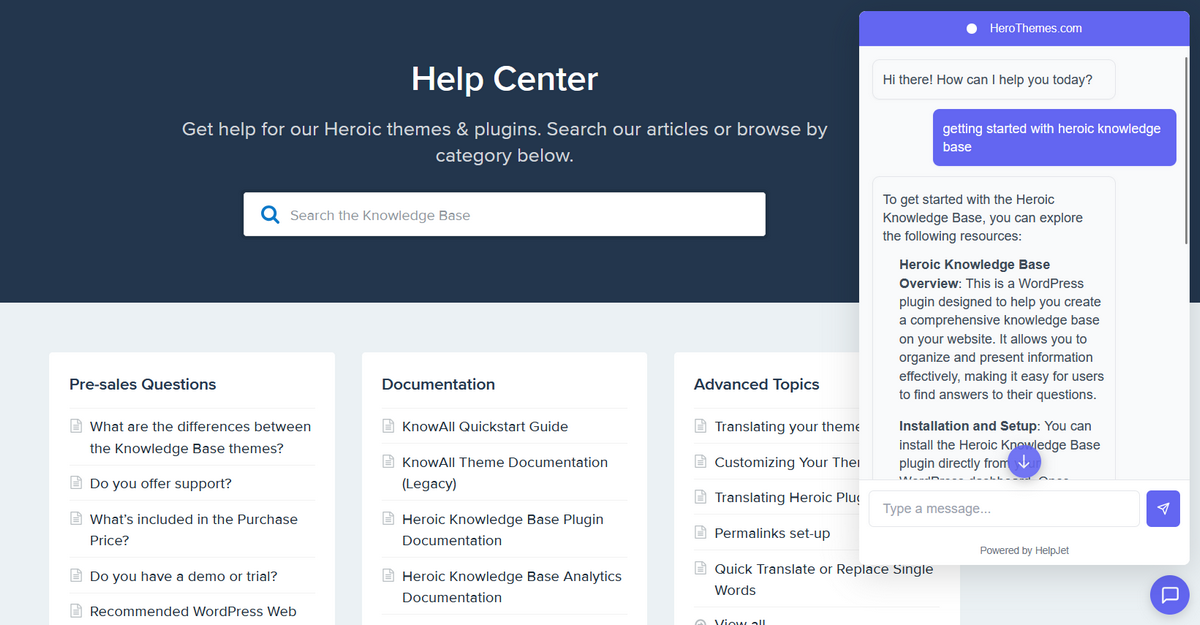Open Heroic Knowledge Base Plugin Documentation
This screenshot has height=625, width=1200.
click(x=503, y=529)
